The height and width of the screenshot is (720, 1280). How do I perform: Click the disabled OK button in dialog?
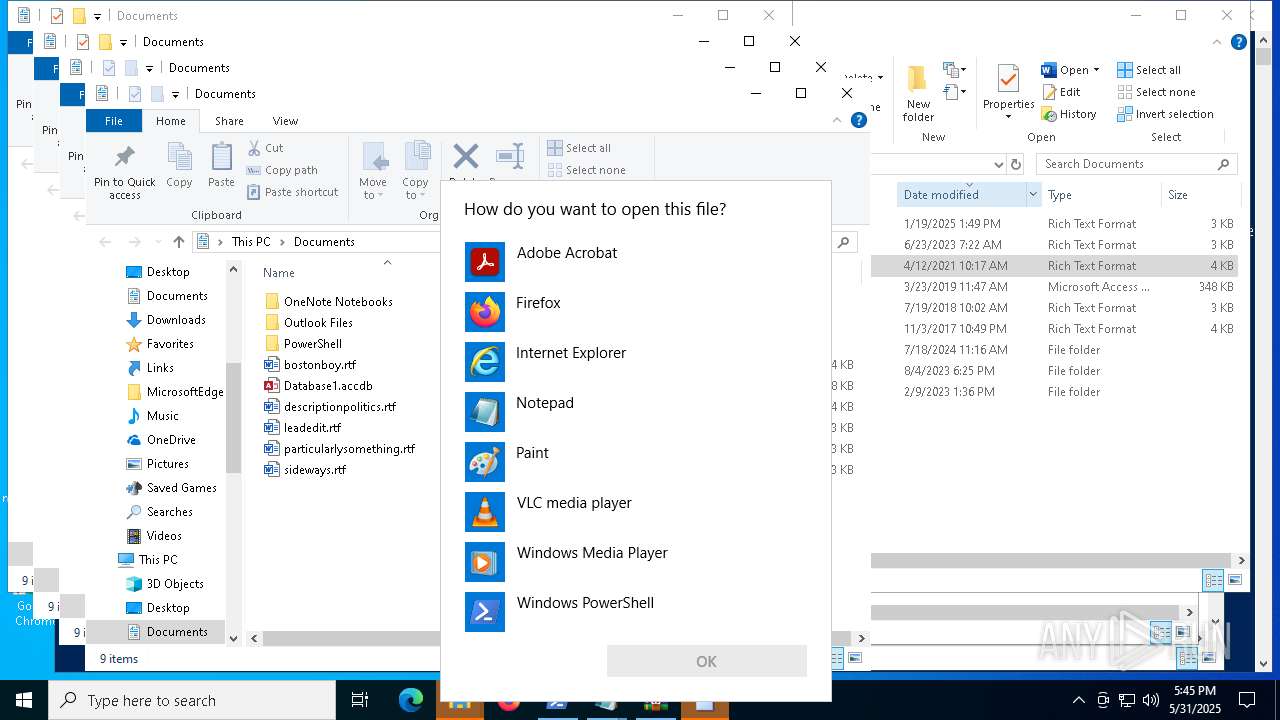[x=706, y=661]
